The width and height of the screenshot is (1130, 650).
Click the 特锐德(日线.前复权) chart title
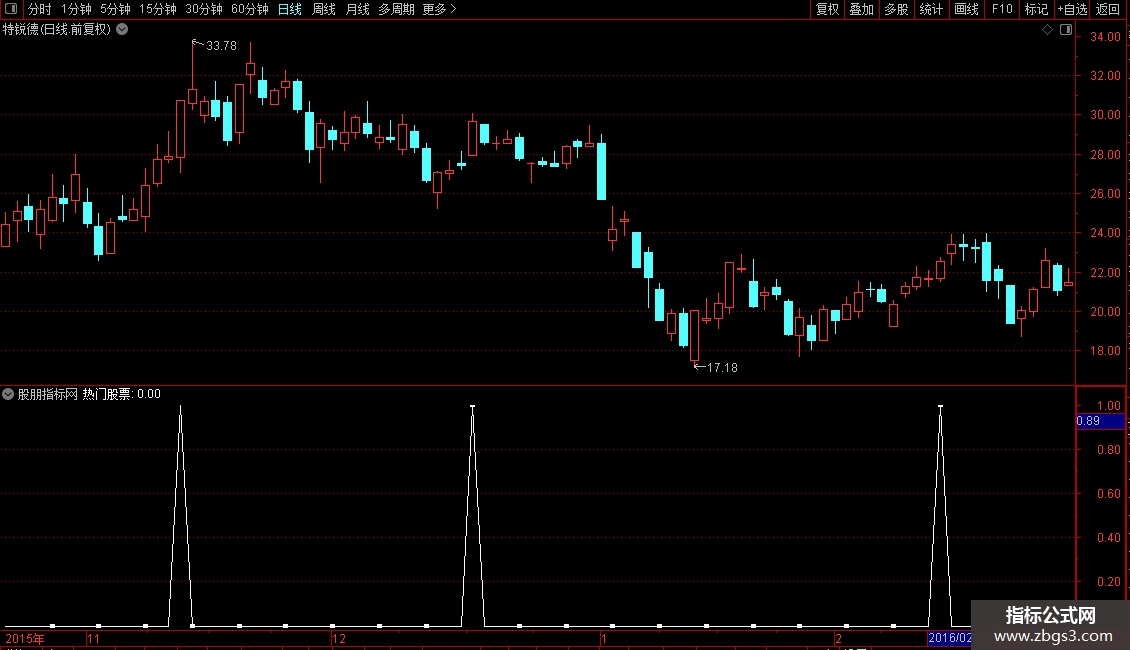57,30
